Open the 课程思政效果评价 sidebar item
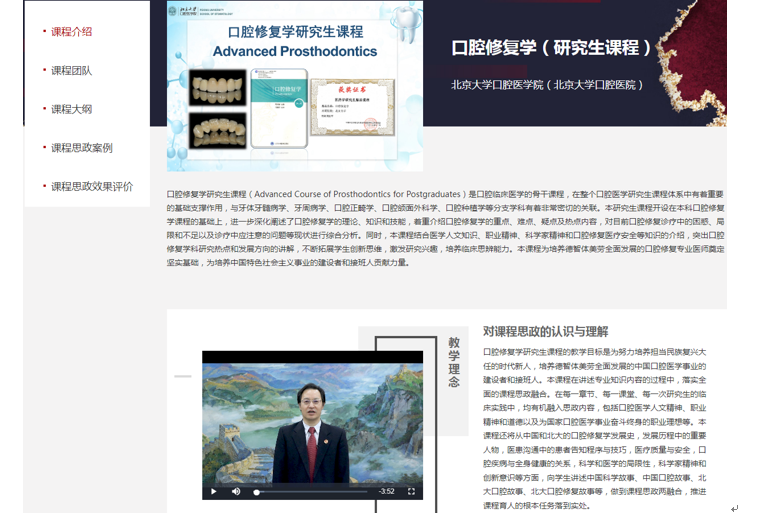The height and width of the screenshot is (516, 766). [92, 186]
